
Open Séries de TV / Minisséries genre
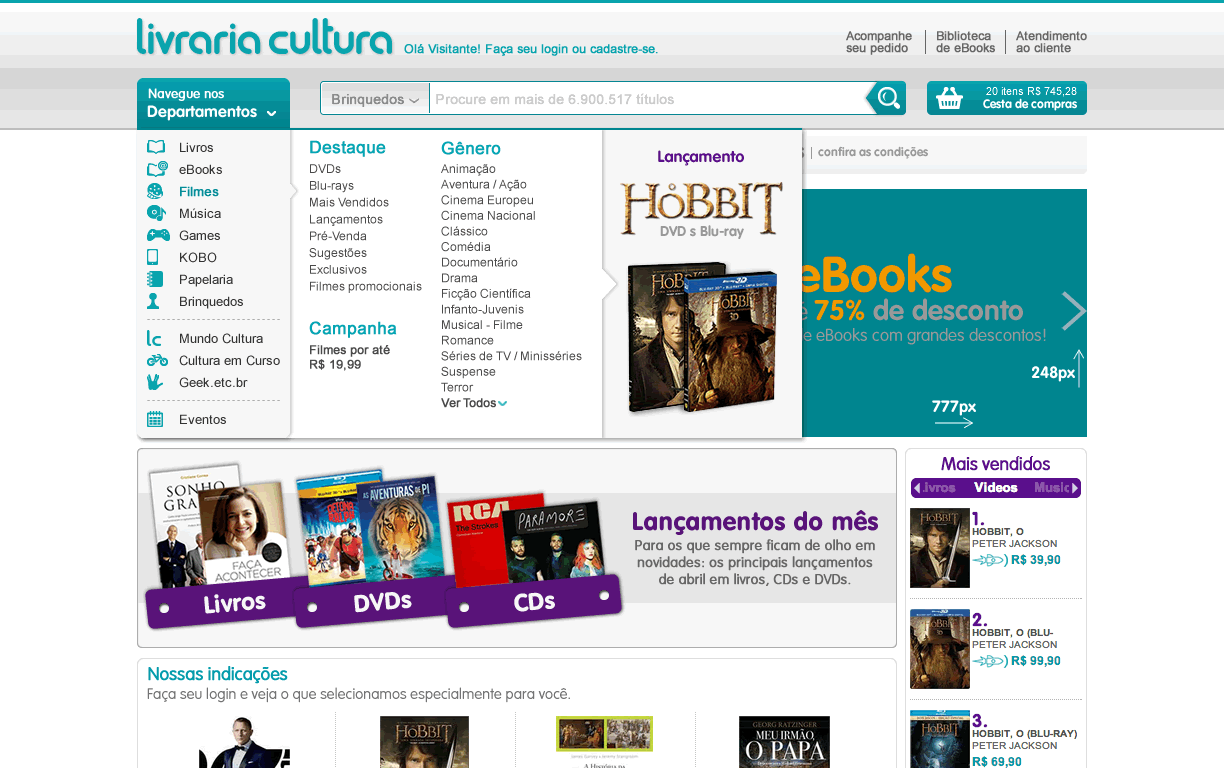point(511,356)
